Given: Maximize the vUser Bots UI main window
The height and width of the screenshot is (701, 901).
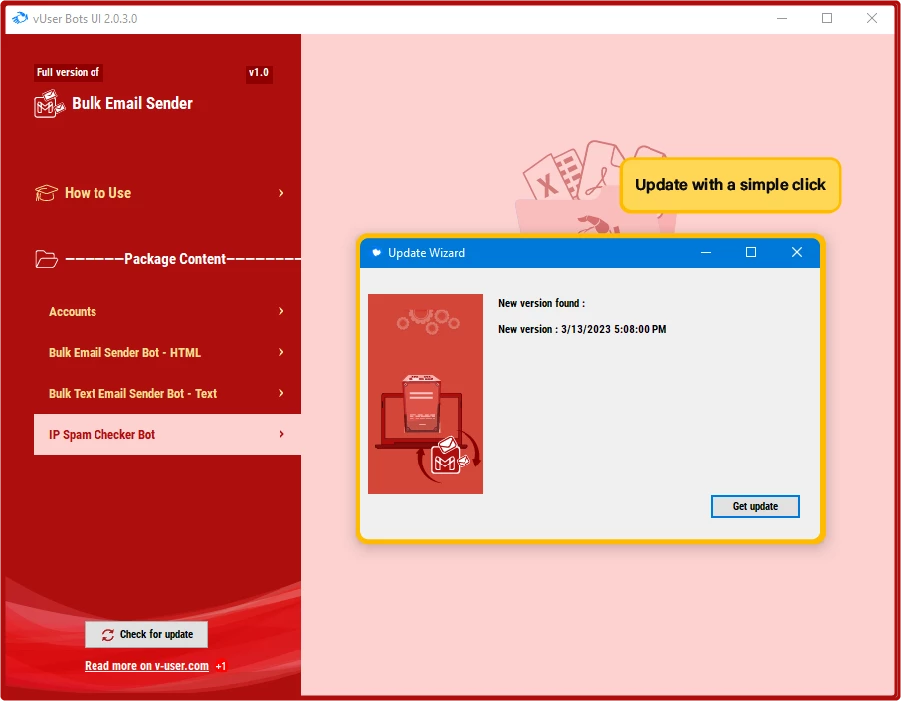Looking at the screenshot, I should tap(827, 18).
